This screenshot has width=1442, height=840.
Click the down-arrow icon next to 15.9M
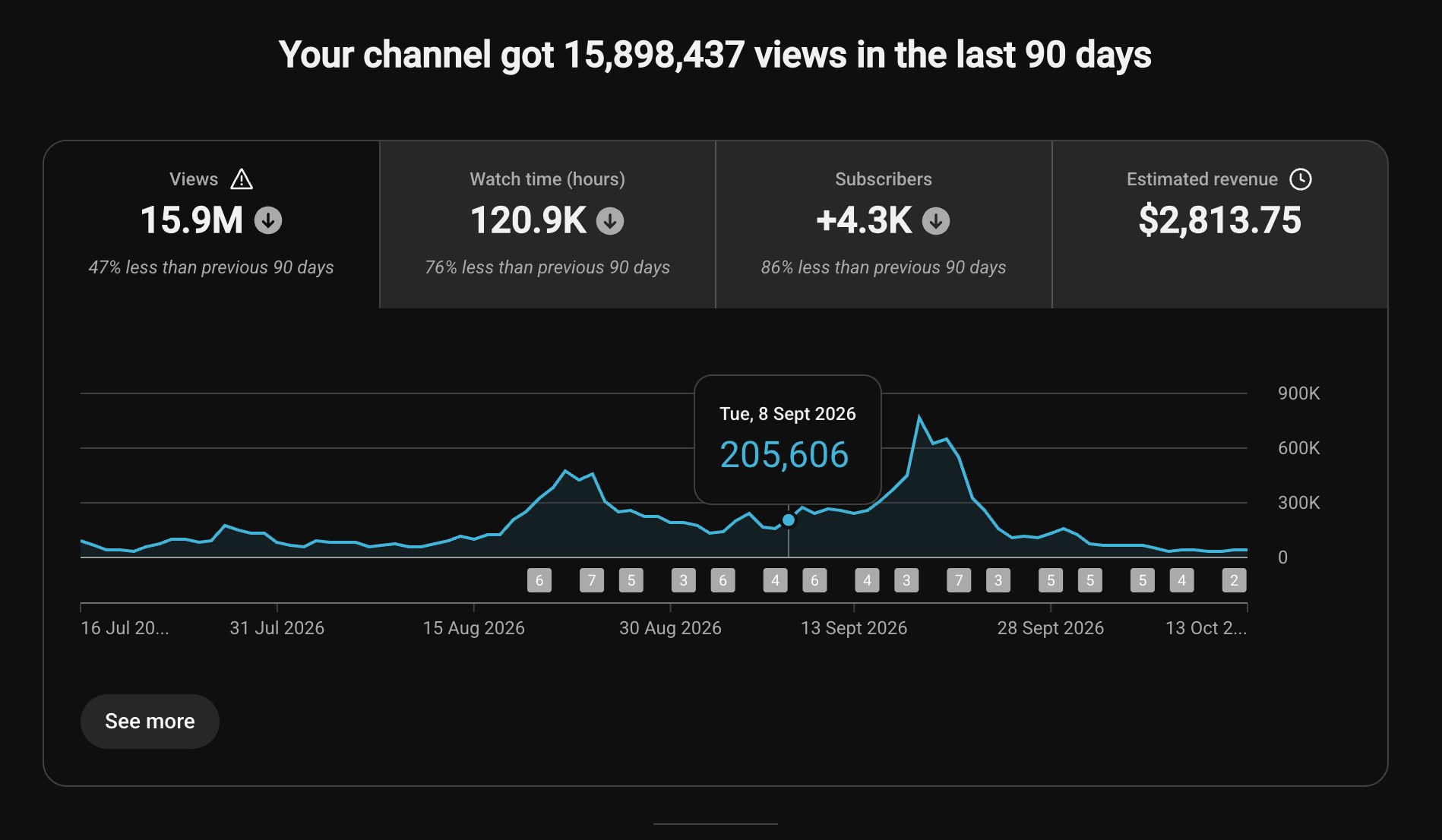pos(268,220)
